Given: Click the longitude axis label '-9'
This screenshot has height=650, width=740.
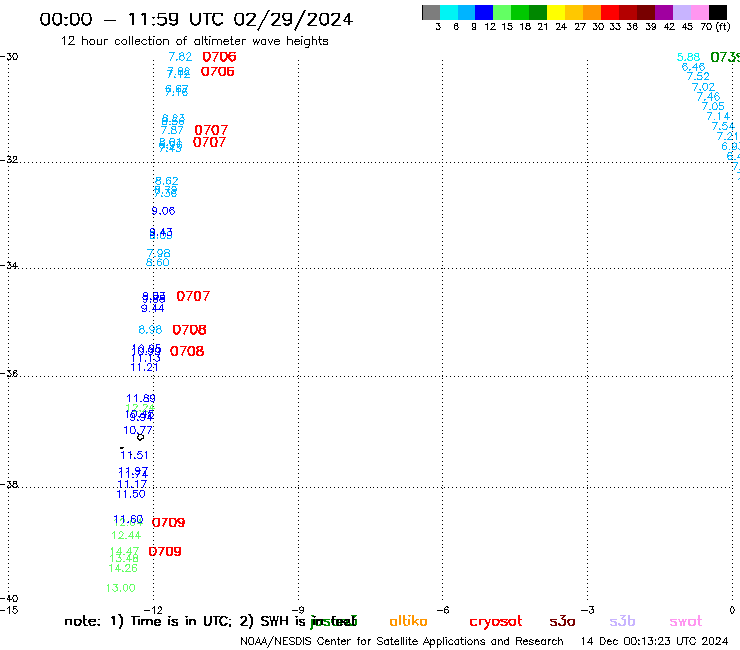Looking at the screenshot, I should [298, 610].
